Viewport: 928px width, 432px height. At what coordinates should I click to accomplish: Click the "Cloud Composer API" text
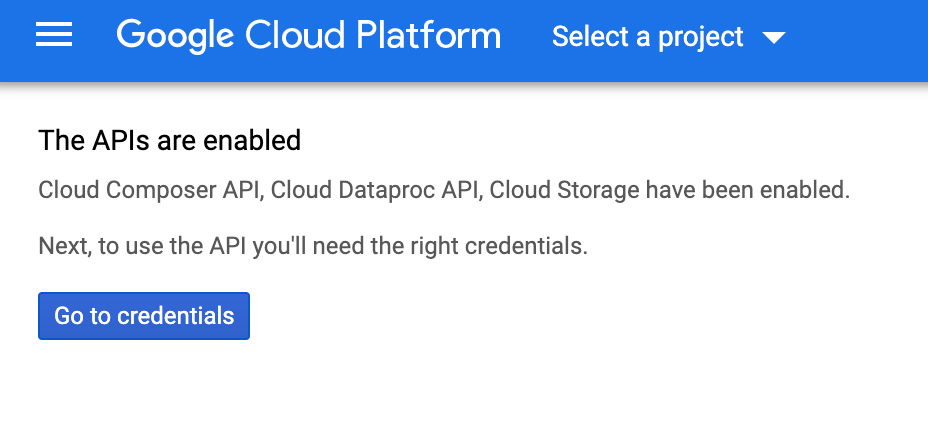[x=150, y=190]
